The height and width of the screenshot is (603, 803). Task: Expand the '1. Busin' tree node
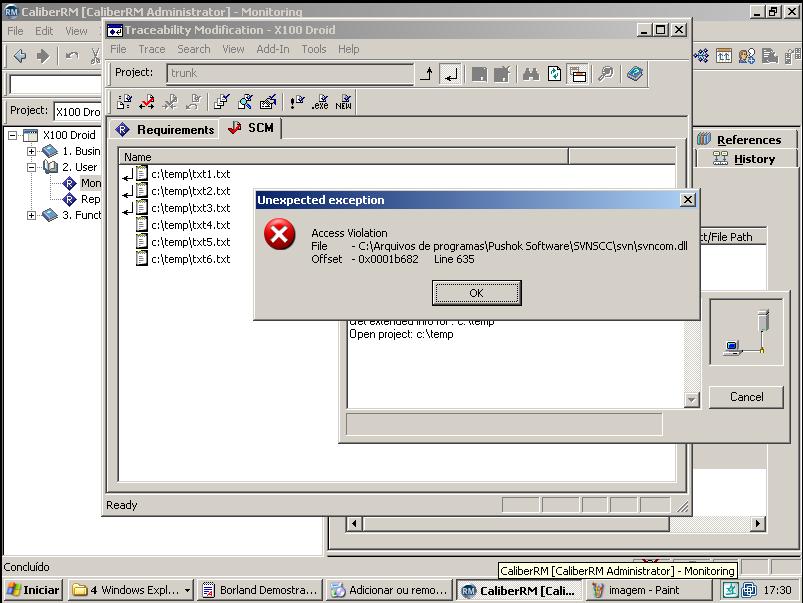[31, 152]
